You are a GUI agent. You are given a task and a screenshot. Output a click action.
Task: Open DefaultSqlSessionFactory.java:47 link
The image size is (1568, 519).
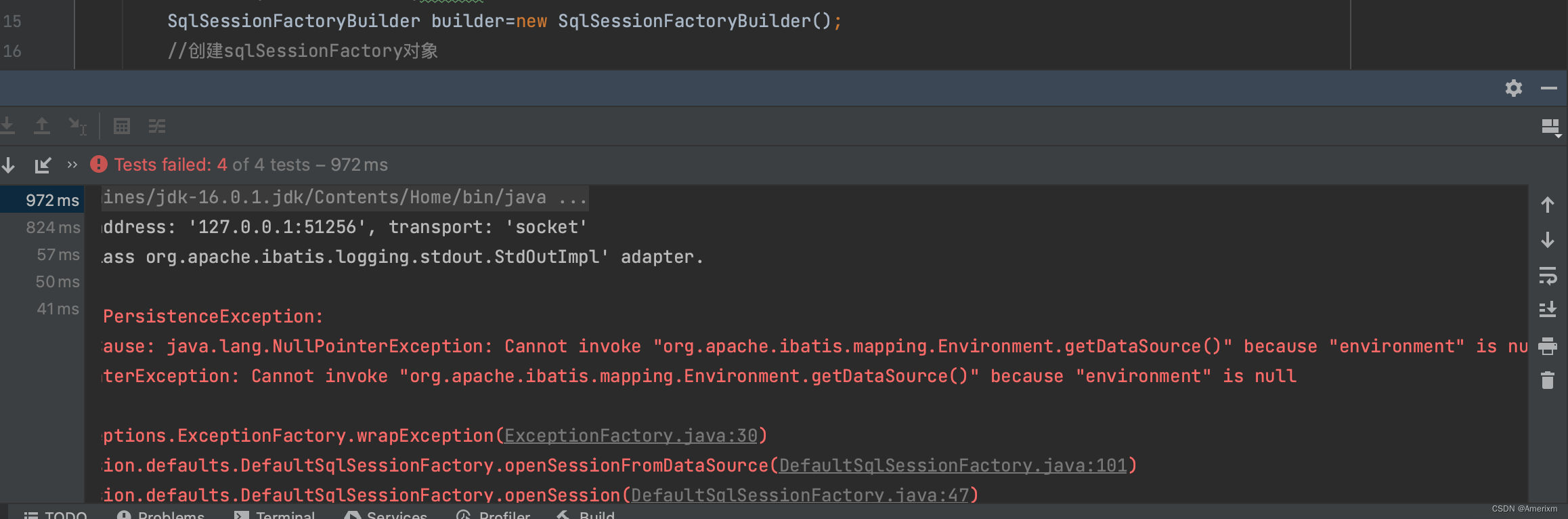coord(800,495)
